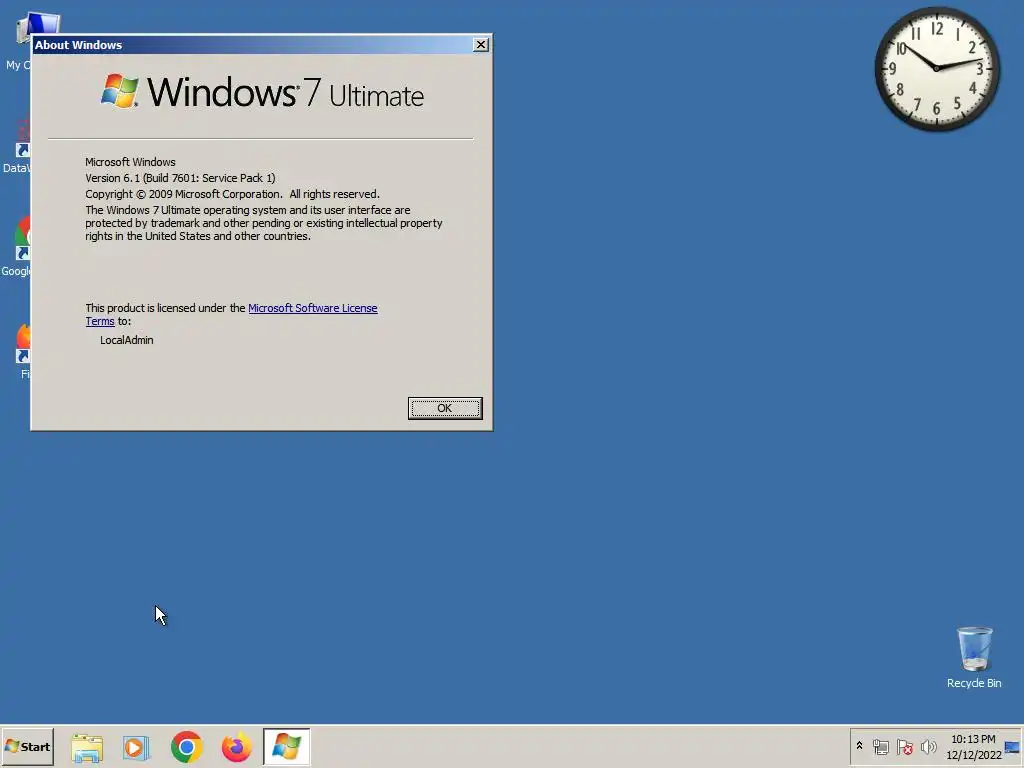Viewport: 1024px width, 768px height.
Task: Show hidden tray icons arrow
Action: [x=859, y=746]
